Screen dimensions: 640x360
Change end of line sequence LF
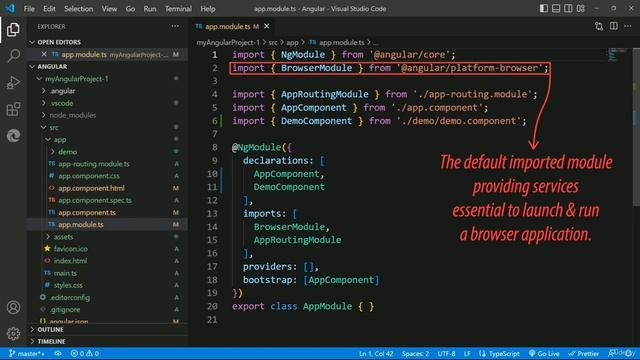(x=467, y=353)
